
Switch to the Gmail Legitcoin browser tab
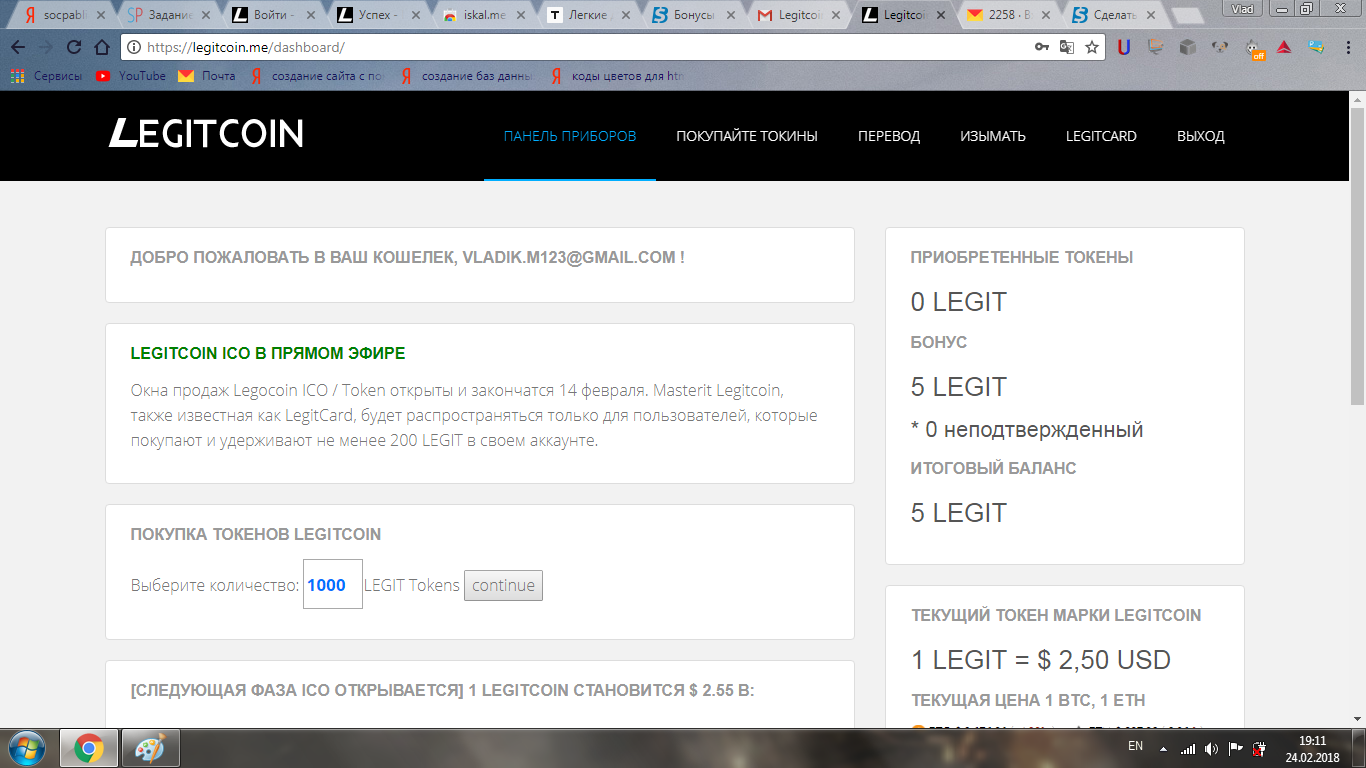(797, 16)
